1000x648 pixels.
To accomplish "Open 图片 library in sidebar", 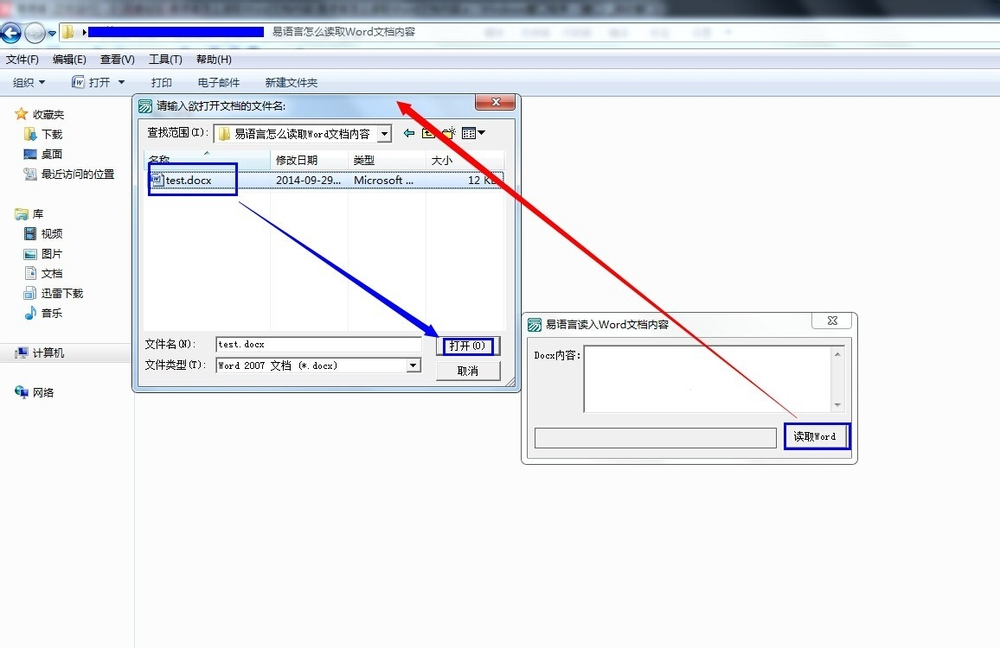I will [x=43, y=253].
